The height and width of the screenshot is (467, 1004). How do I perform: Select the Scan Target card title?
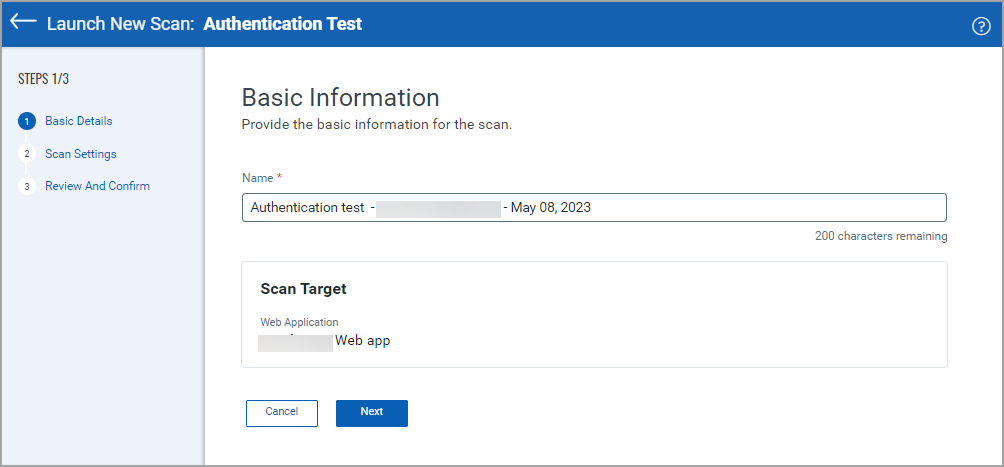pos(303,289)
